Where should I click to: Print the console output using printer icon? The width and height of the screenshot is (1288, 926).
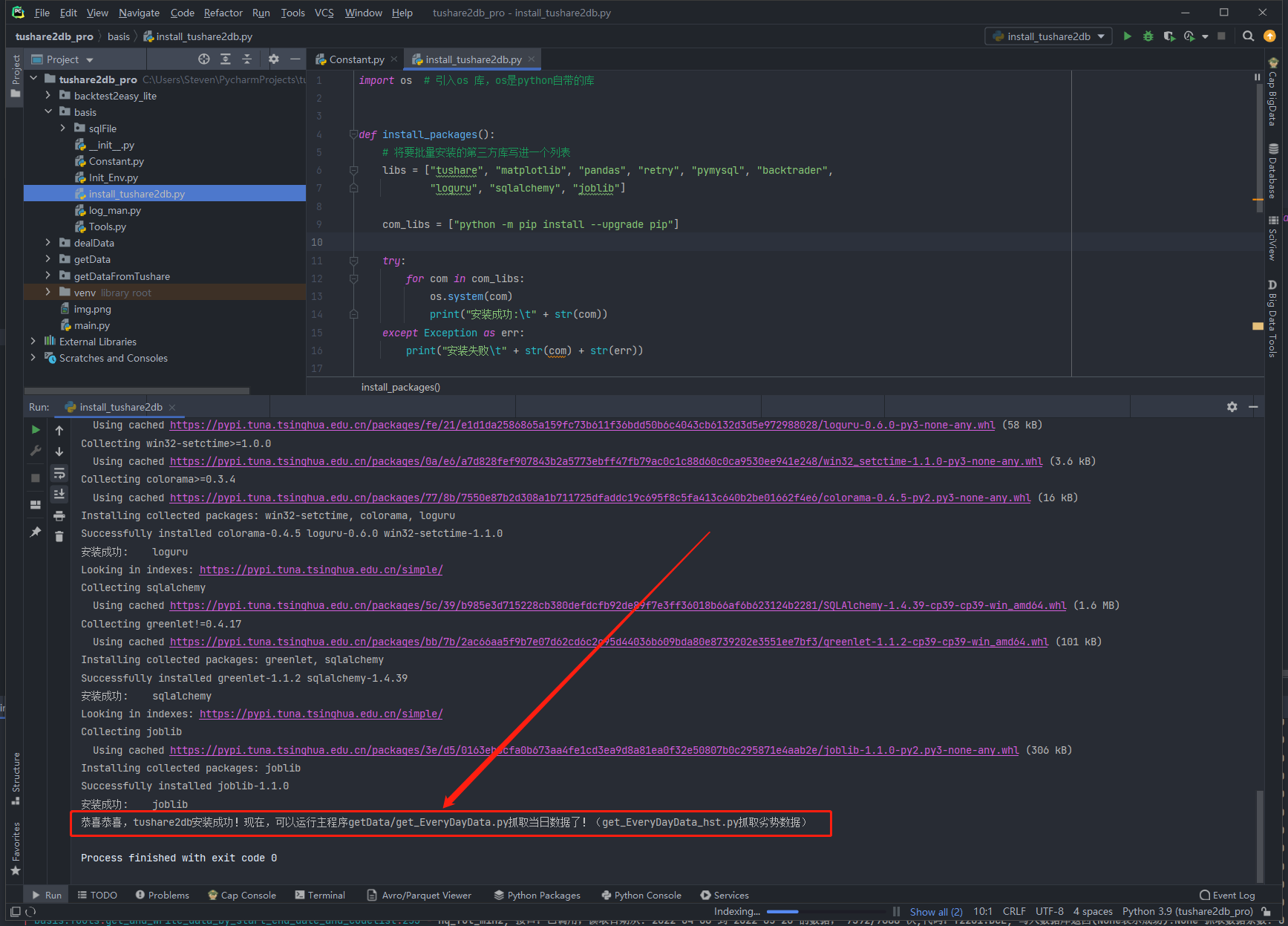point(59,516)
